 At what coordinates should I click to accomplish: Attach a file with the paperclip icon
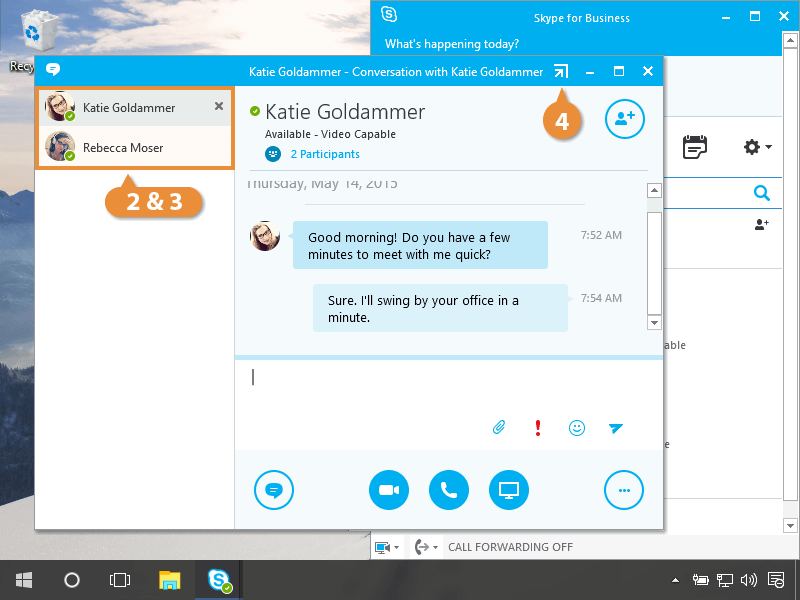[x=499, y=428]
